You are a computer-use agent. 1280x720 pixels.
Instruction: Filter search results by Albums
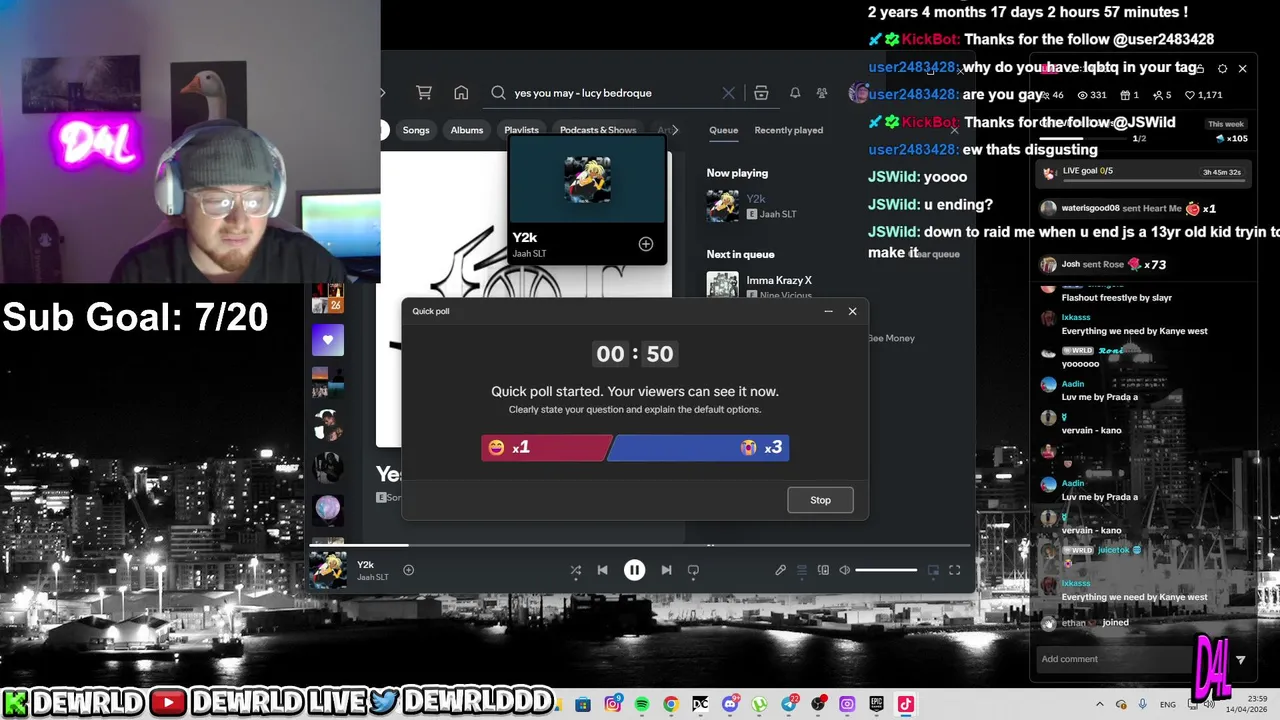point(467,130)
